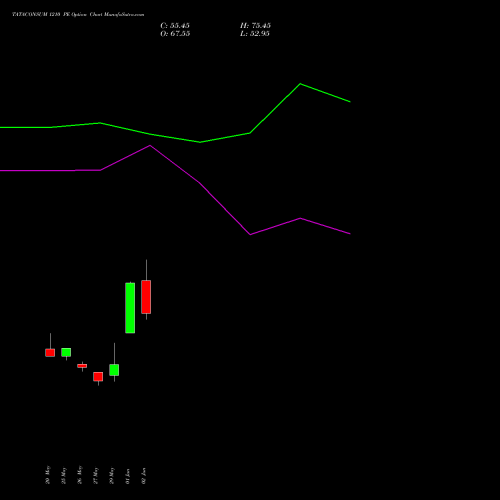Viewport: 500px width, 500px height.
Task: Click the chart title text at top left
Action: [78, 15]
